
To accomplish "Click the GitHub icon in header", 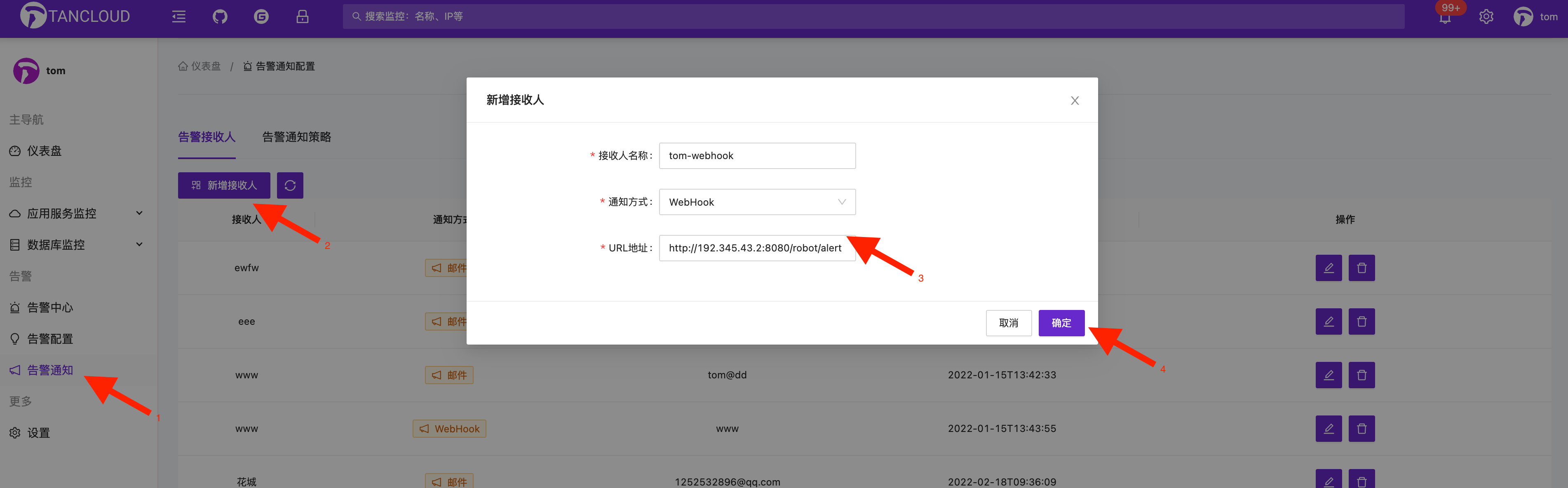I will tap(220, 16).
